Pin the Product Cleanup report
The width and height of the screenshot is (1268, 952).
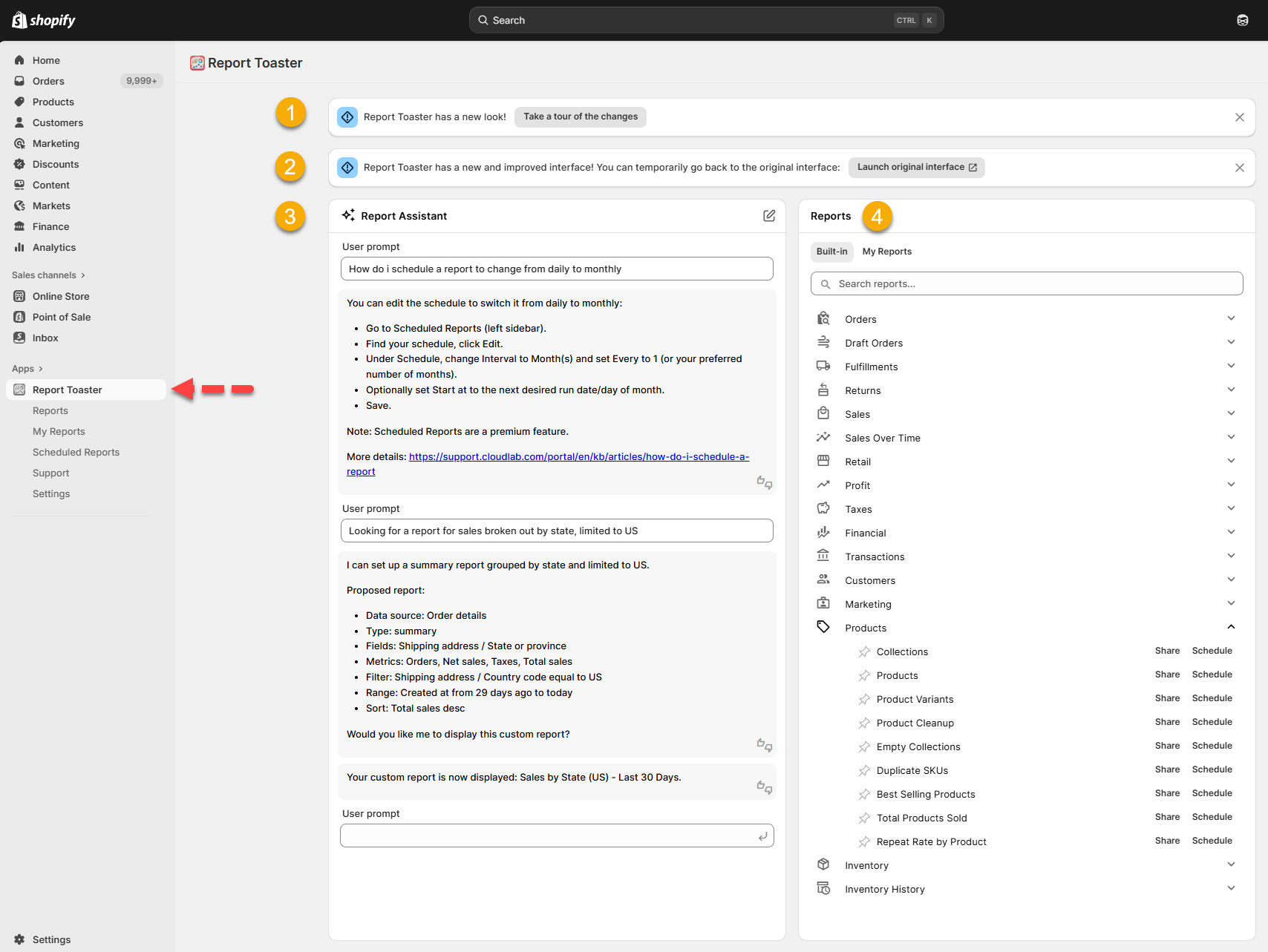click(864, 723)
